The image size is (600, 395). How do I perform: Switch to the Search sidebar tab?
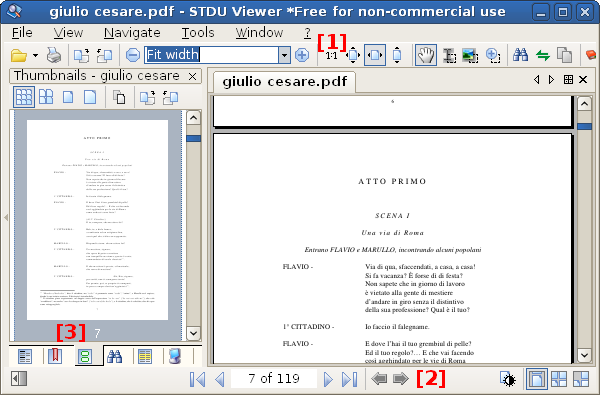[114, 356]
